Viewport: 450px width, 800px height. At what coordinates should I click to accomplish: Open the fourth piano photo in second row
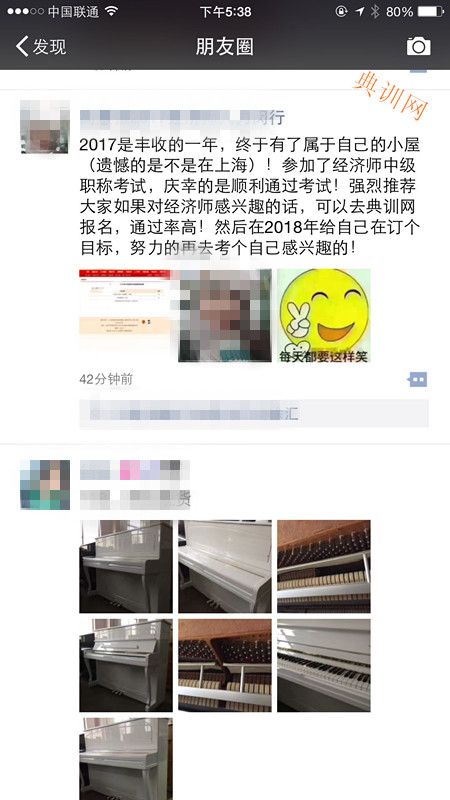pyautogui.click(x=126, y=665)
